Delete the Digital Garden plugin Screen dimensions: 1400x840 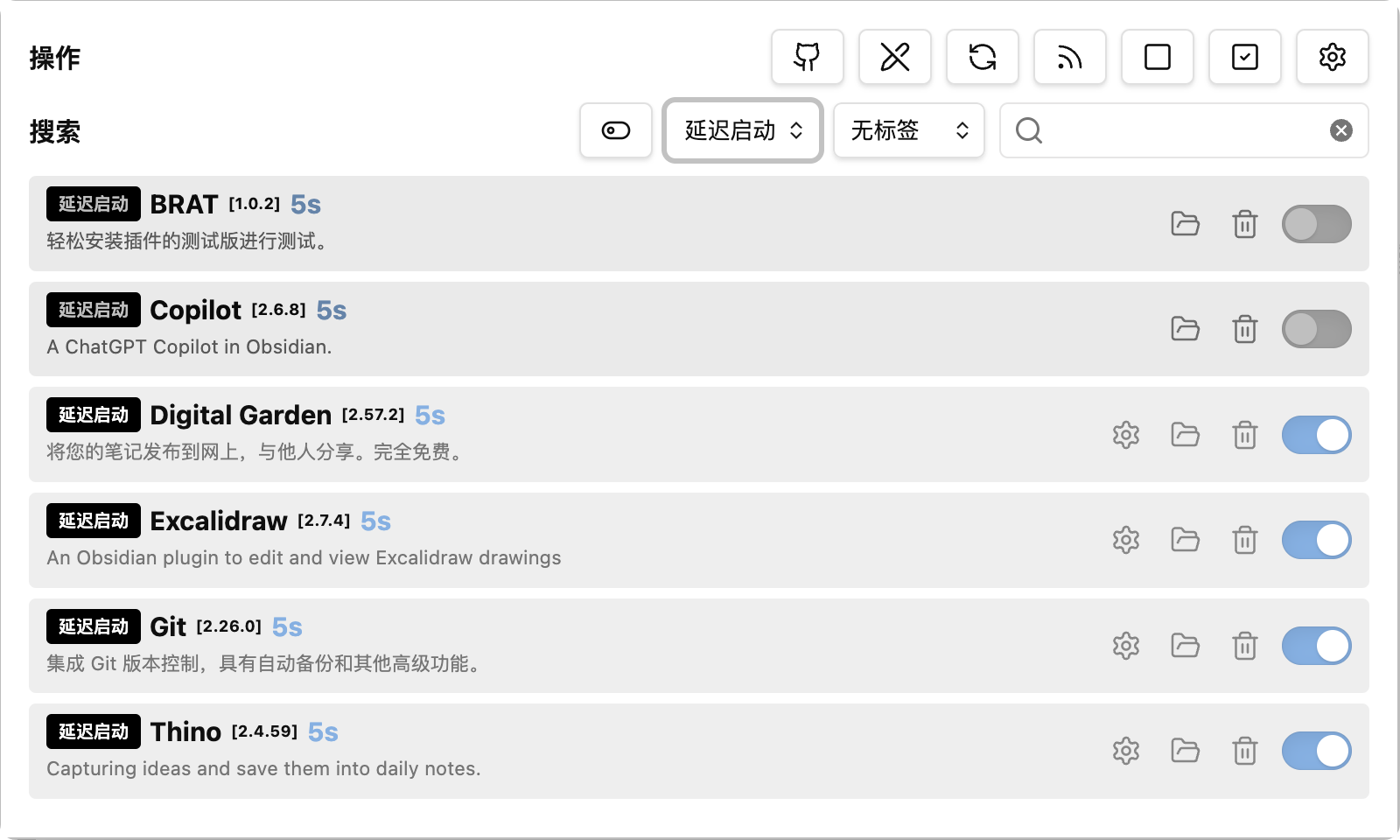pyautogui.click(x=1244, y=435)
